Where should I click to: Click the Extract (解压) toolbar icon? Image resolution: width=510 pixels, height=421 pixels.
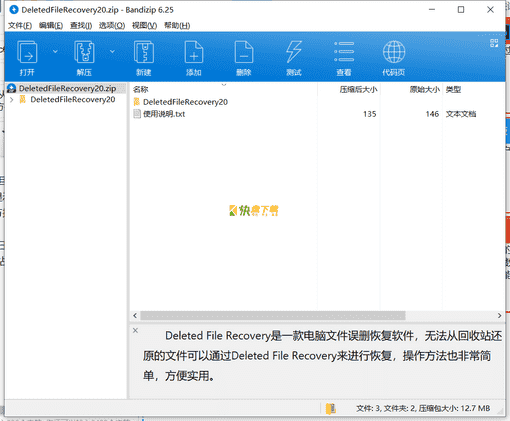[x=84, y=52]
